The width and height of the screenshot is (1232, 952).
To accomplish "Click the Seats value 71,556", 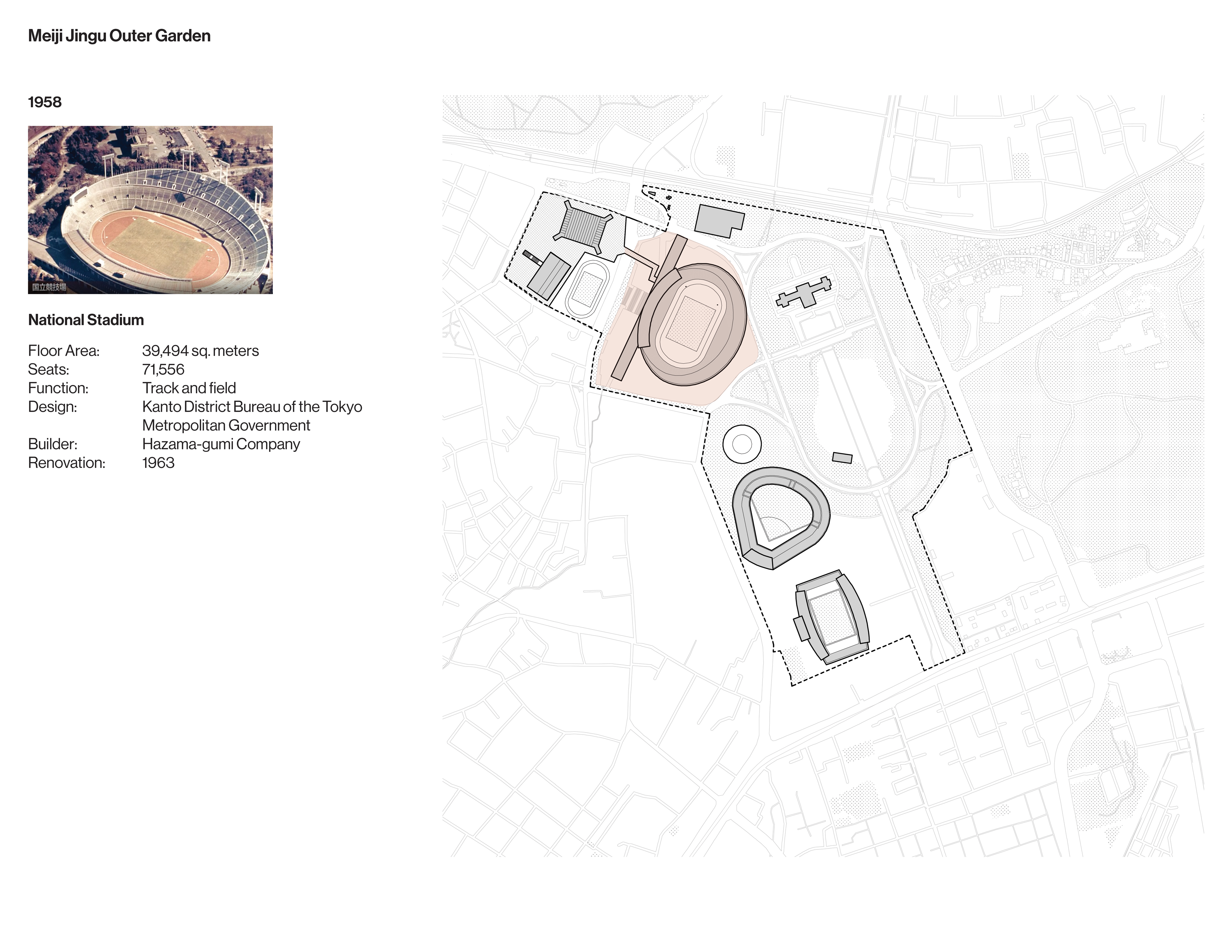I will click(163, 369).
